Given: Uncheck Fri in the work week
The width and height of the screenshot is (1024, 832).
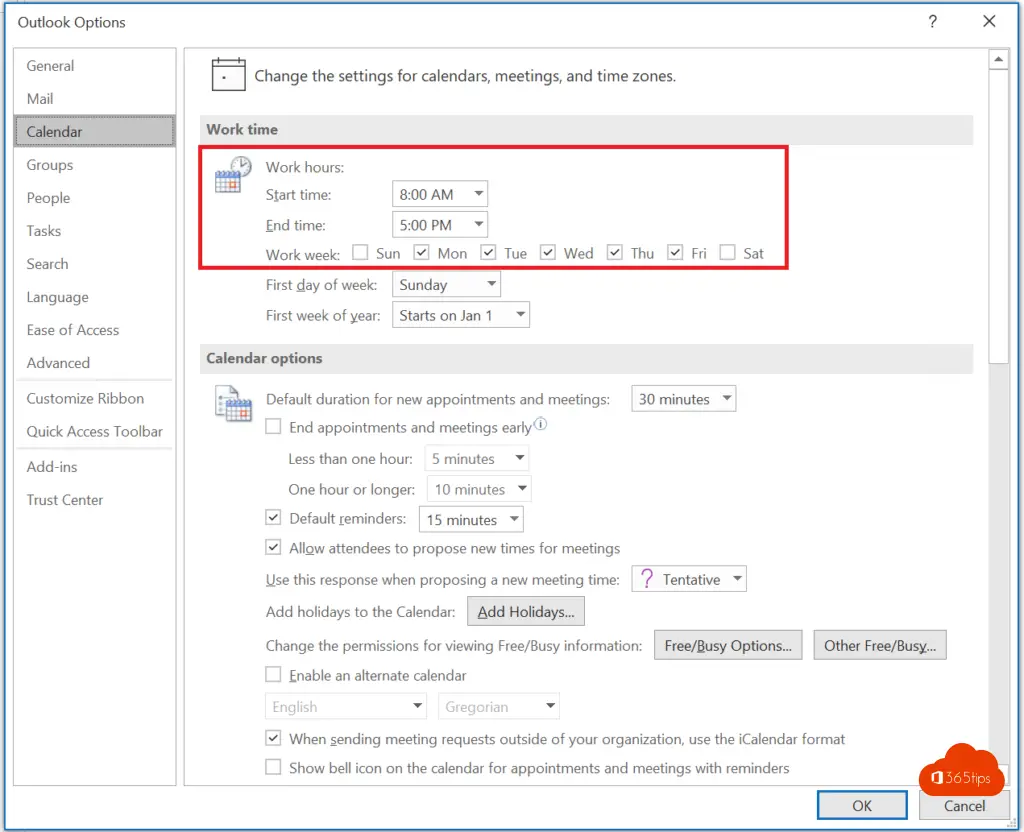Looking at the screenshot, I should coord(676,253).
